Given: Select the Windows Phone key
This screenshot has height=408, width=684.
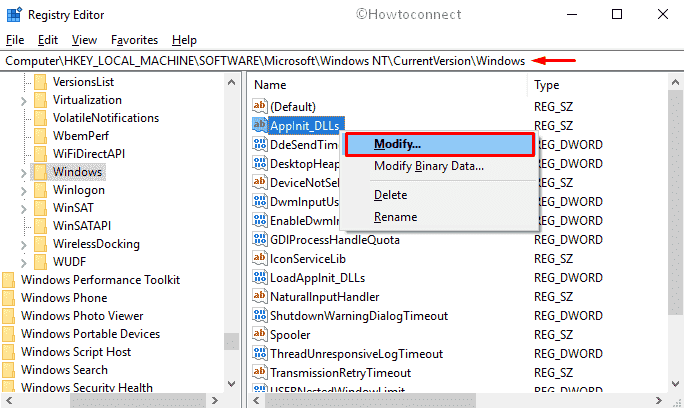Looking at the screenshot, I should (x=64, y=298).
